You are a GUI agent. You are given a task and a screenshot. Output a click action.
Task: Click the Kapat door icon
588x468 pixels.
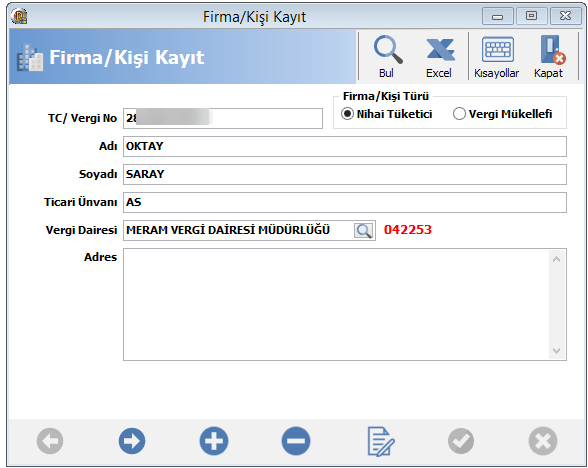point(549,56)
